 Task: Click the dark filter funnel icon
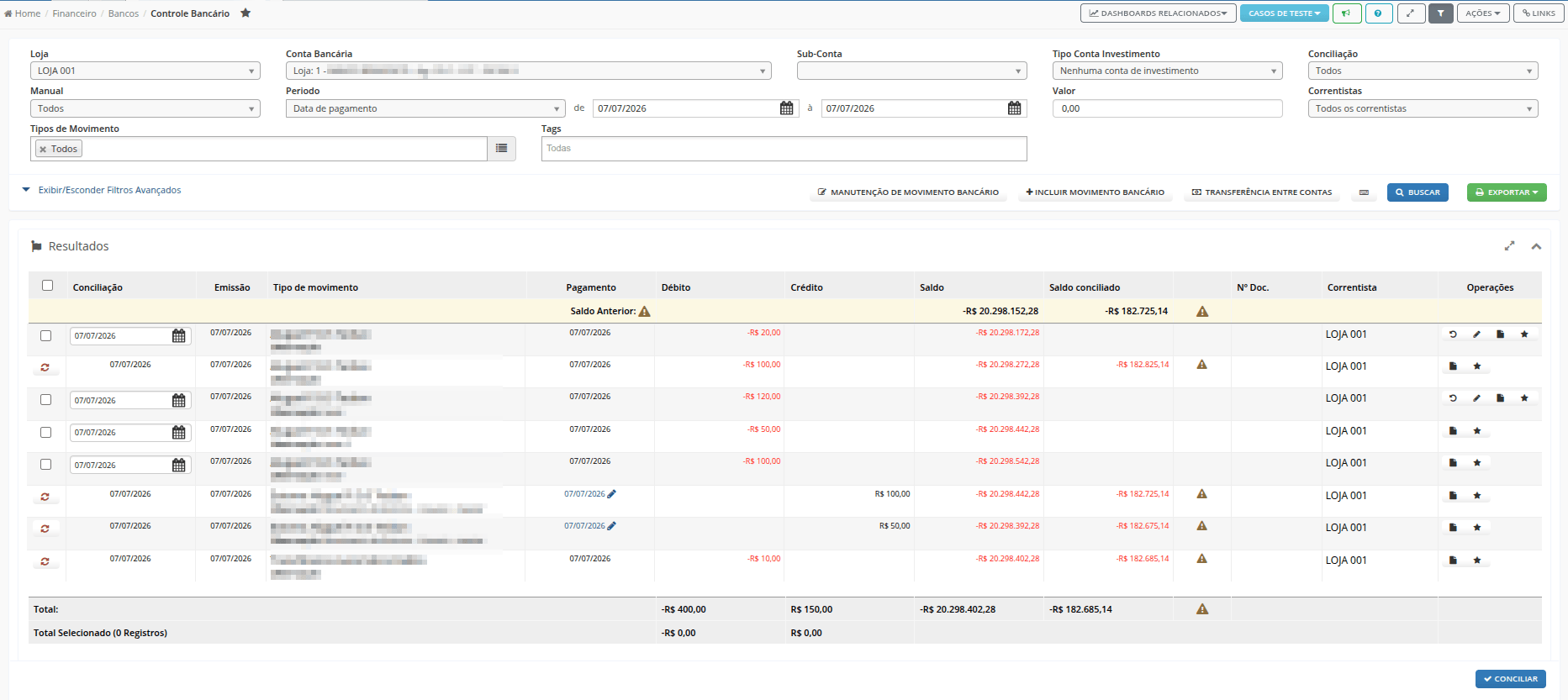1440,13
